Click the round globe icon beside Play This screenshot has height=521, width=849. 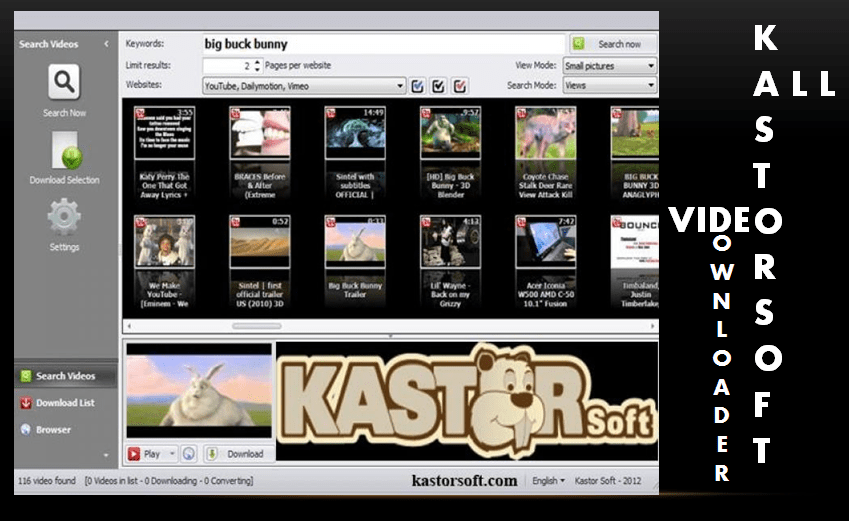point(188,454)
